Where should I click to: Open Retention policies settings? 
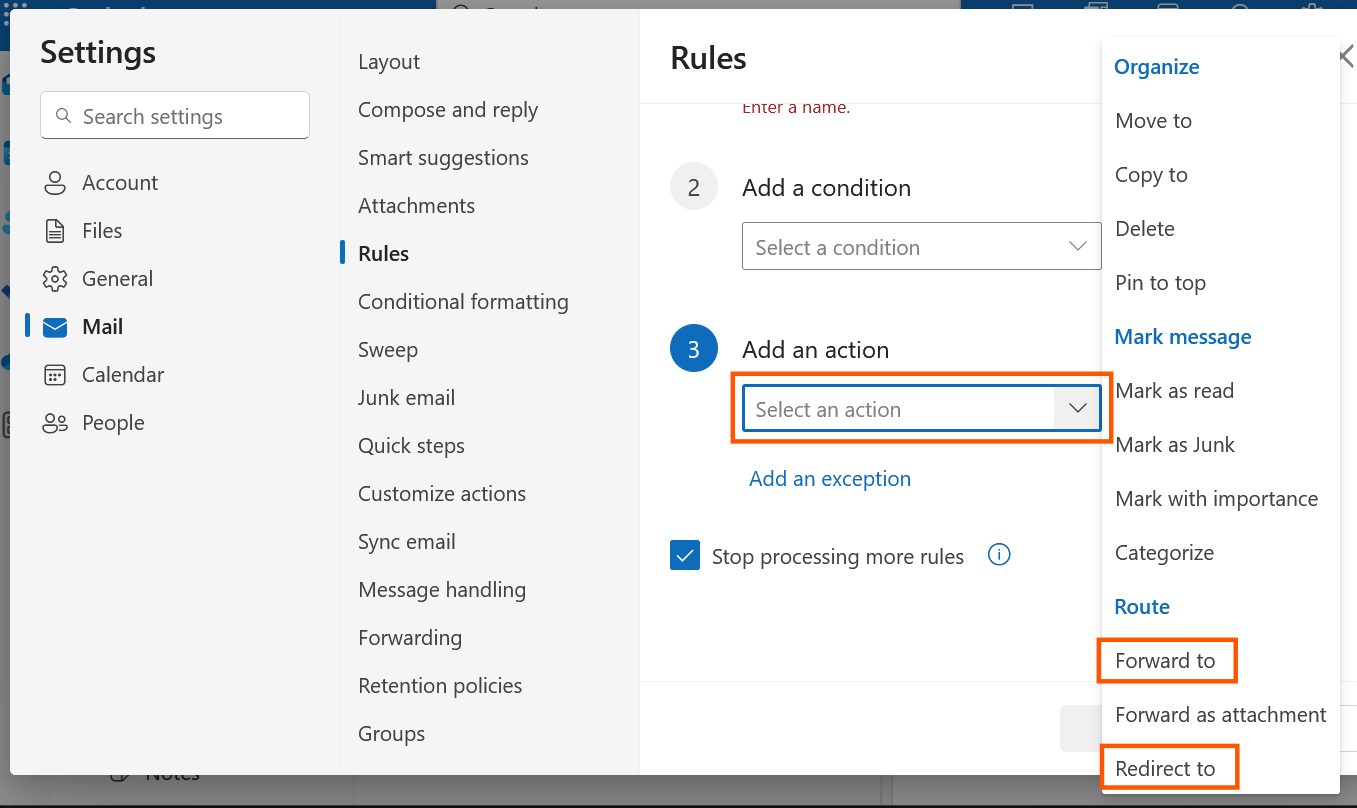pos(440,686)
